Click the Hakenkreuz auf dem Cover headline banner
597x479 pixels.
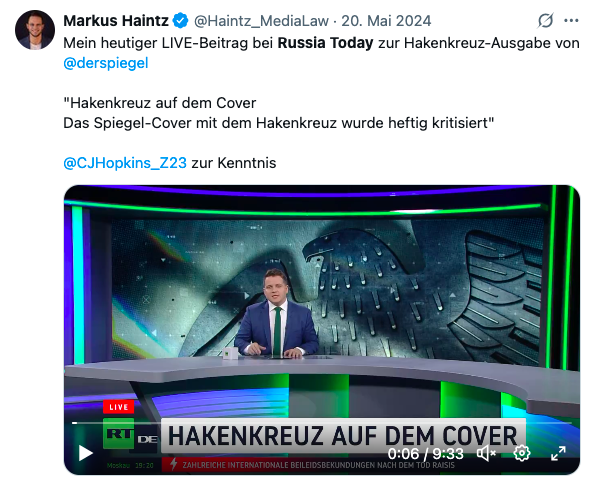343,436
